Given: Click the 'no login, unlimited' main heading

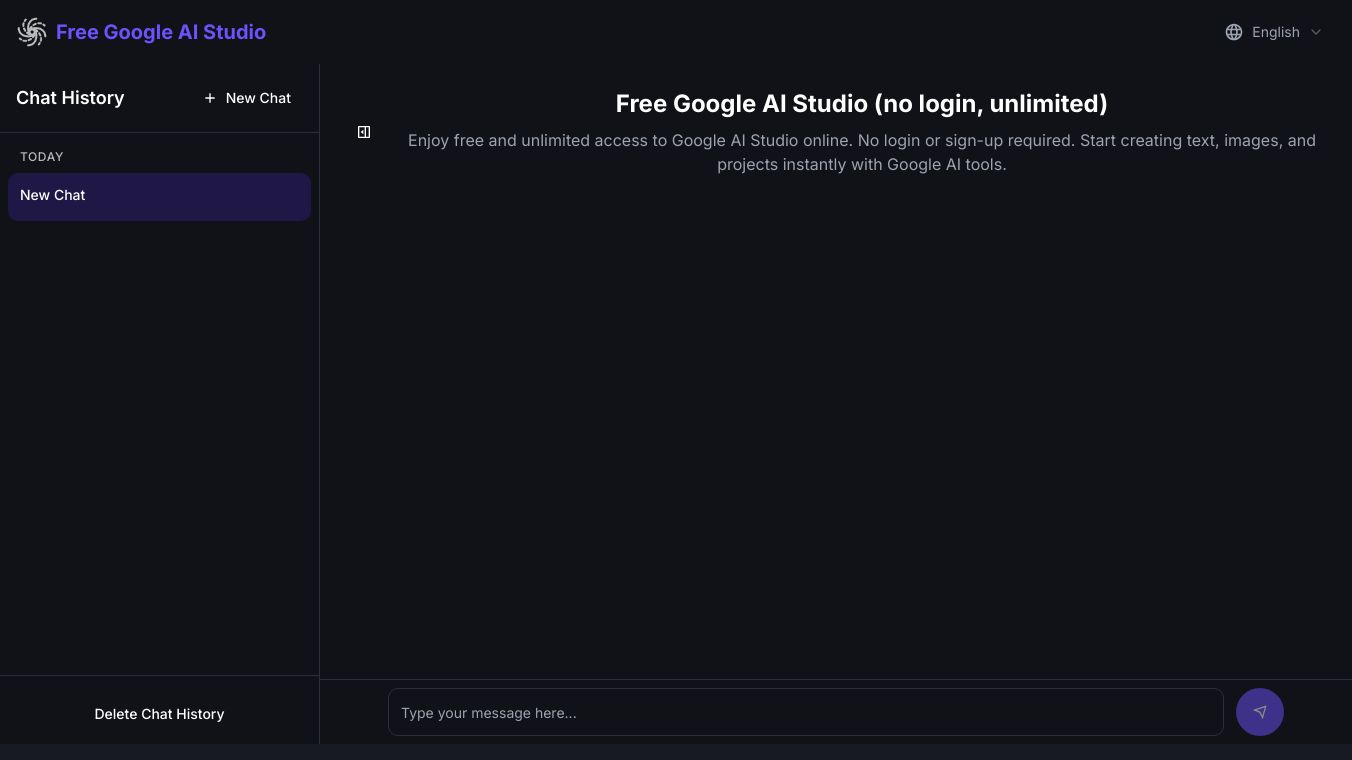Looking at the screenshot, I should point(861,104).
